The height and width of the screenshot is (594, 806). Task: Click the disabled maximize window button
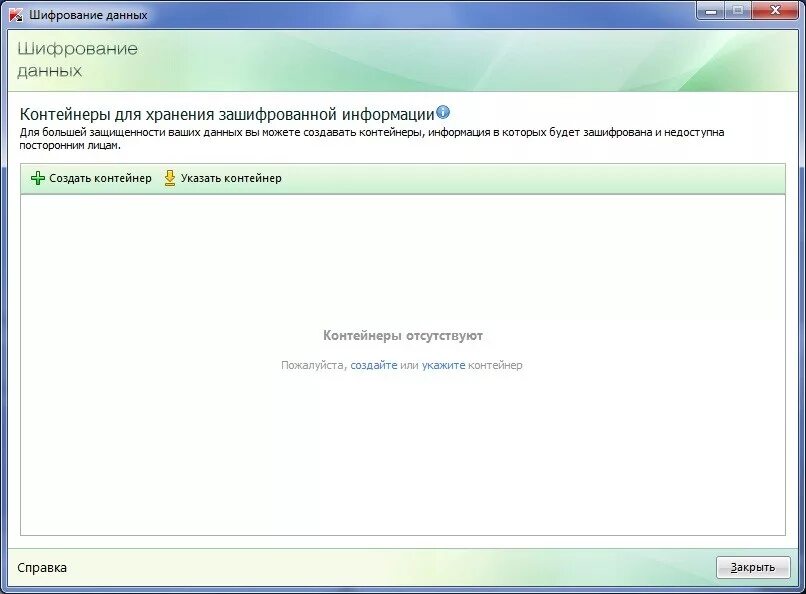(x=738, y=10)
